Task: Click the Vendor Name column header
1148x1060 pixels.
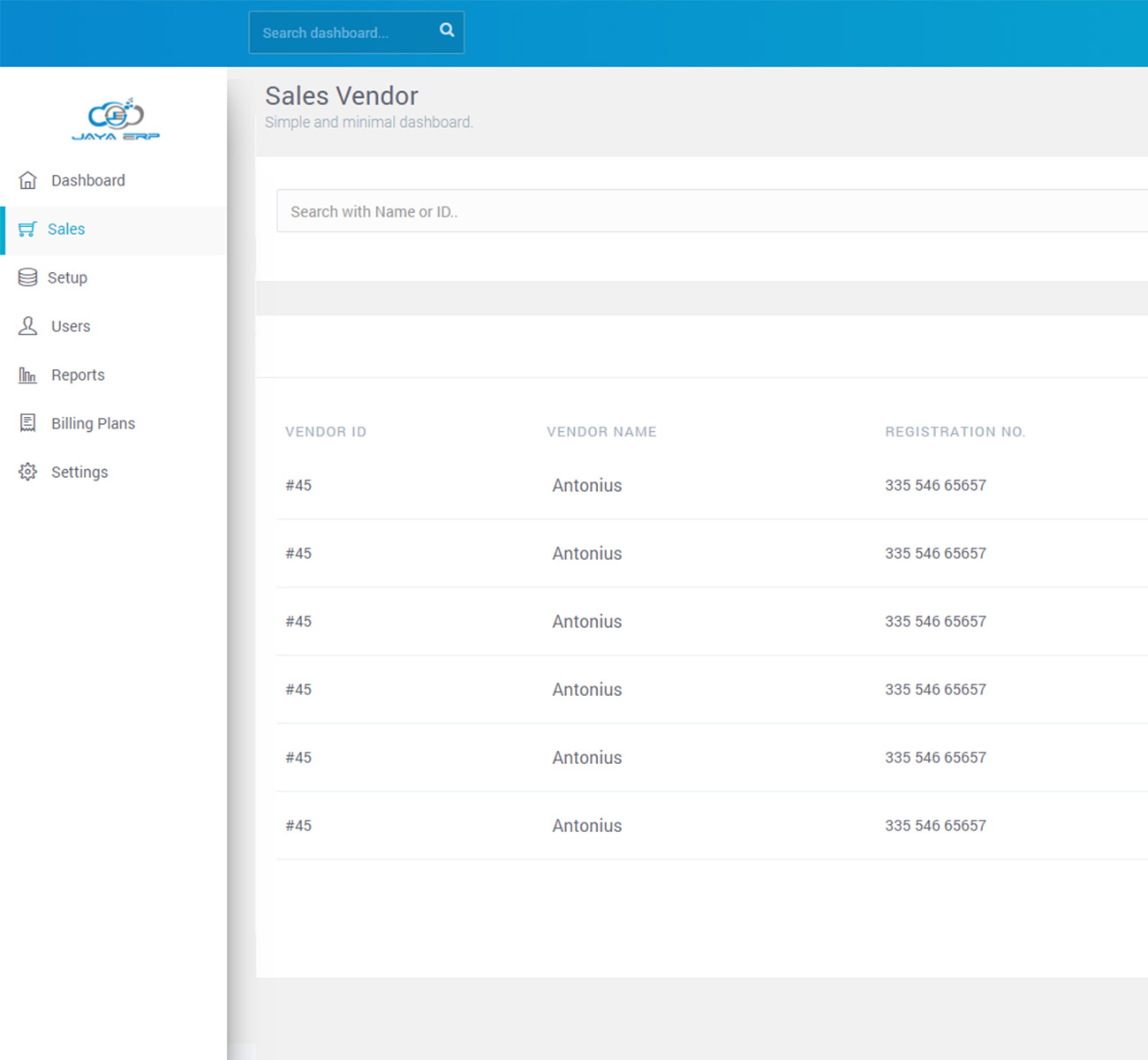Action: (601, 432)
